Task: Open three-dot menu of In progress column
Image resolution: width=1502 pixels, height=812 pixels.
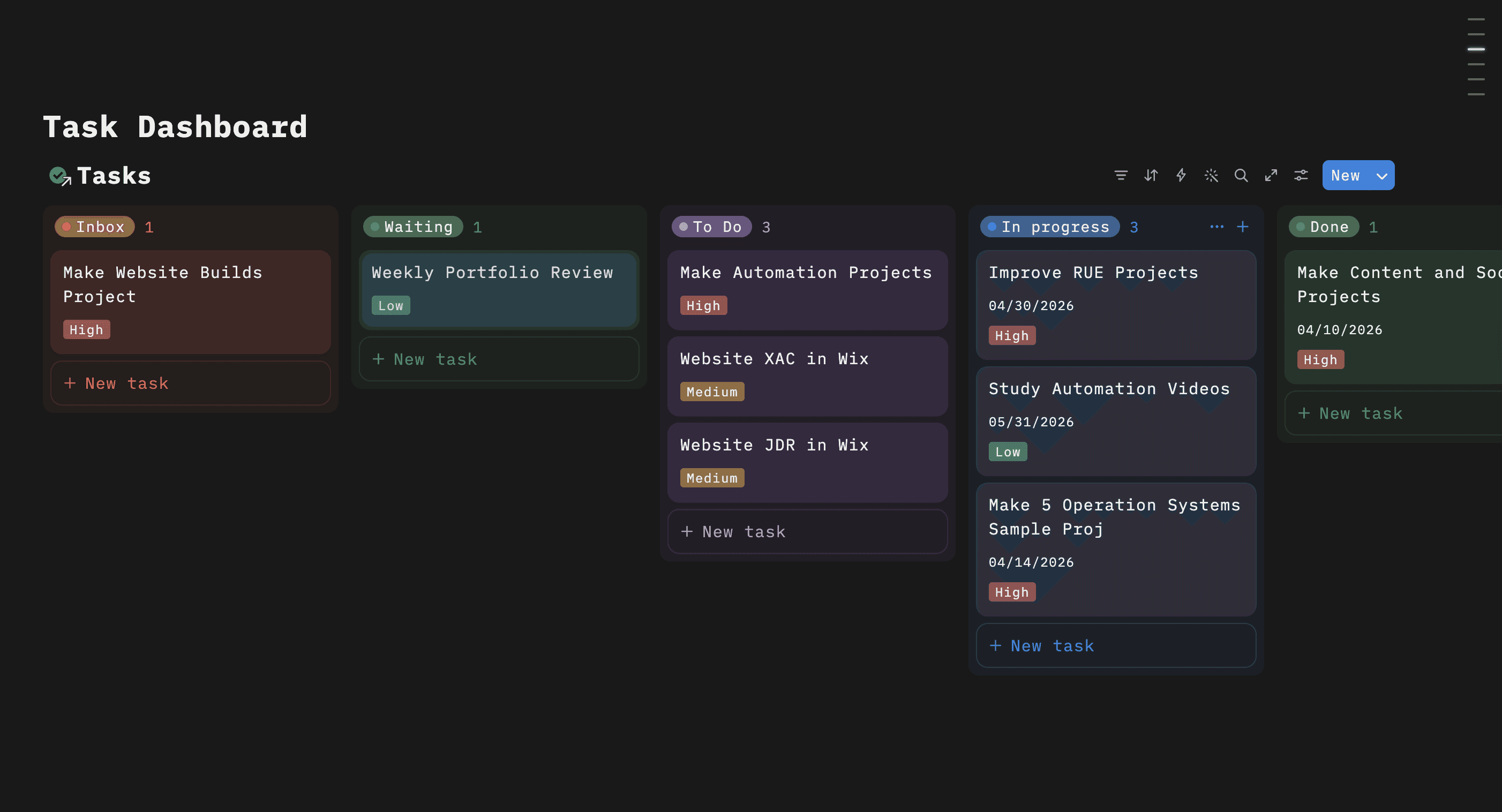Action: click(1216, 227)
